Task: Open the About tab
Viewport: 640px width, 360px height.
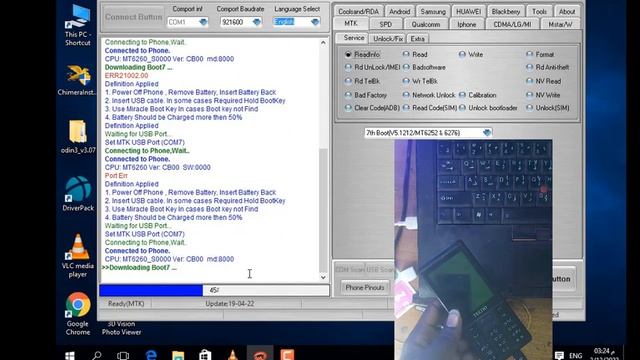Action: (567, 11)
